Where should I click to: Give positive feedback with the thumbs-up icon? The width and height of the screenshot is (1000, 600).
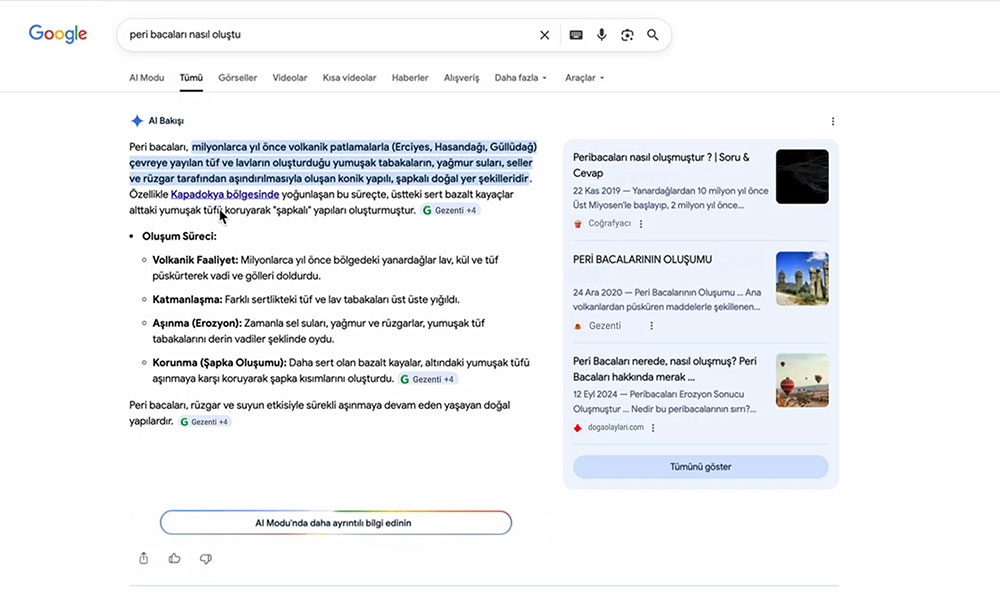(x=174, y=559)
